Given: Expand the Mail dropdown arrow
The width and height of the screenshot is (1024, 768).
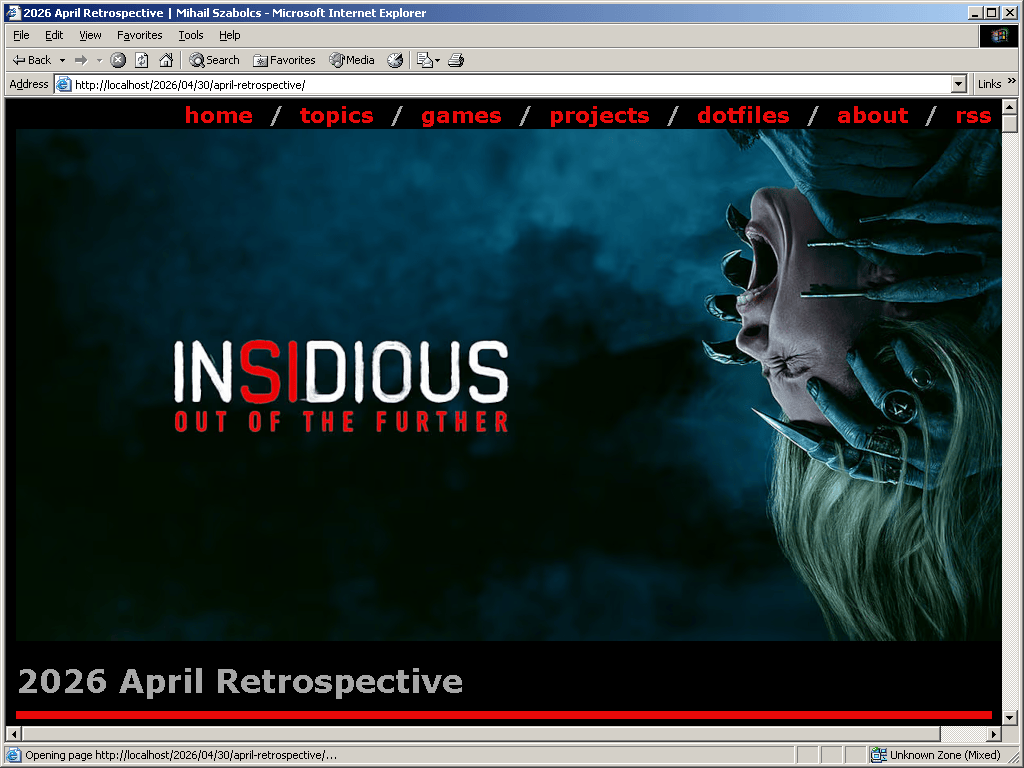Looking at the screenshot, I should [438, 60].
